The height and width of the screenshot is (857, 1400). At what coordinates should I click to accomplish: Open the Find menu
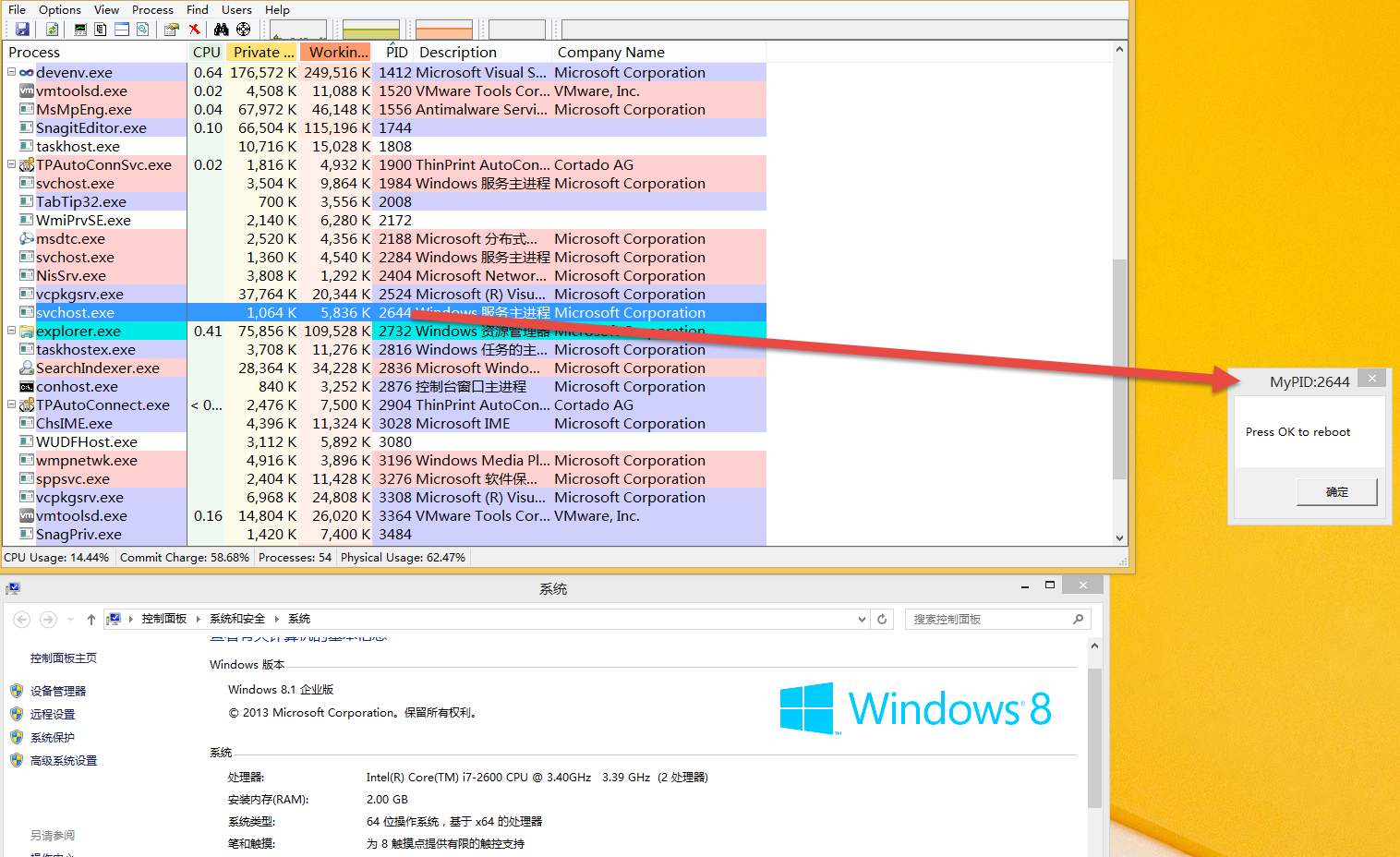pos(198,9)
